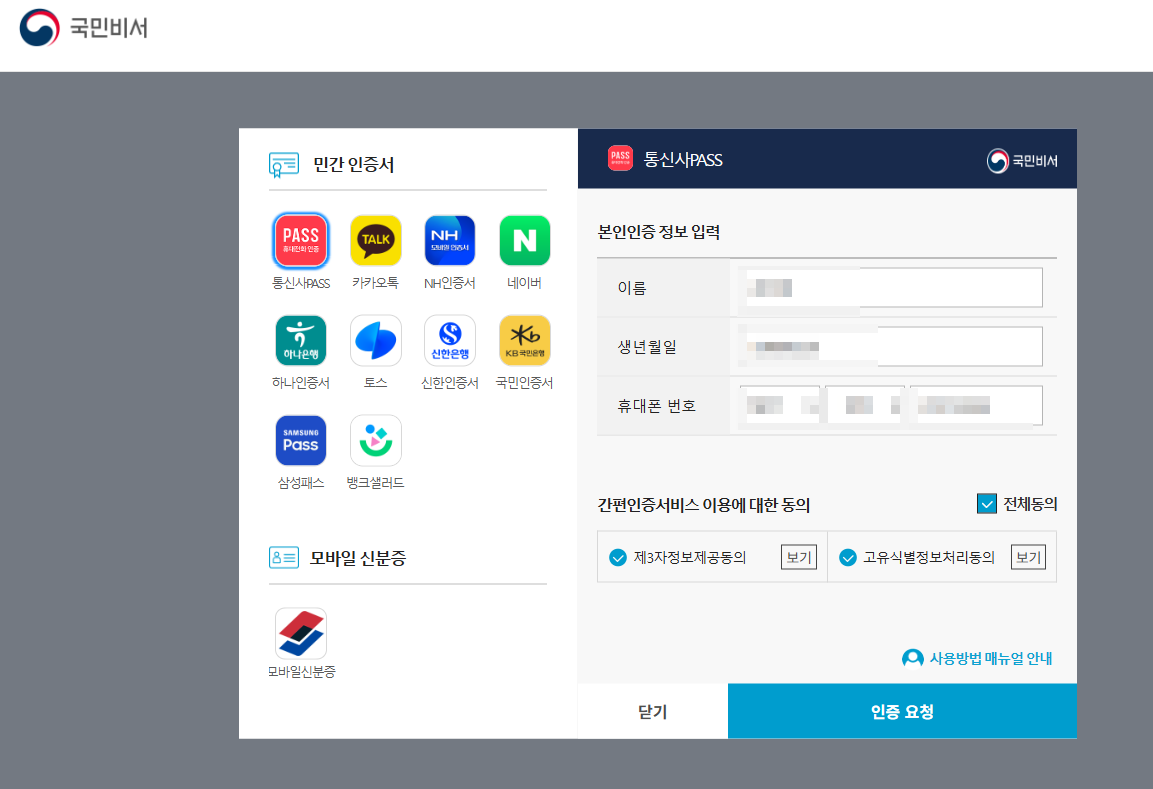Pick the 네이버 green N icon
The height and width of the screenshot is (789, 1153).
click(524, 240)
